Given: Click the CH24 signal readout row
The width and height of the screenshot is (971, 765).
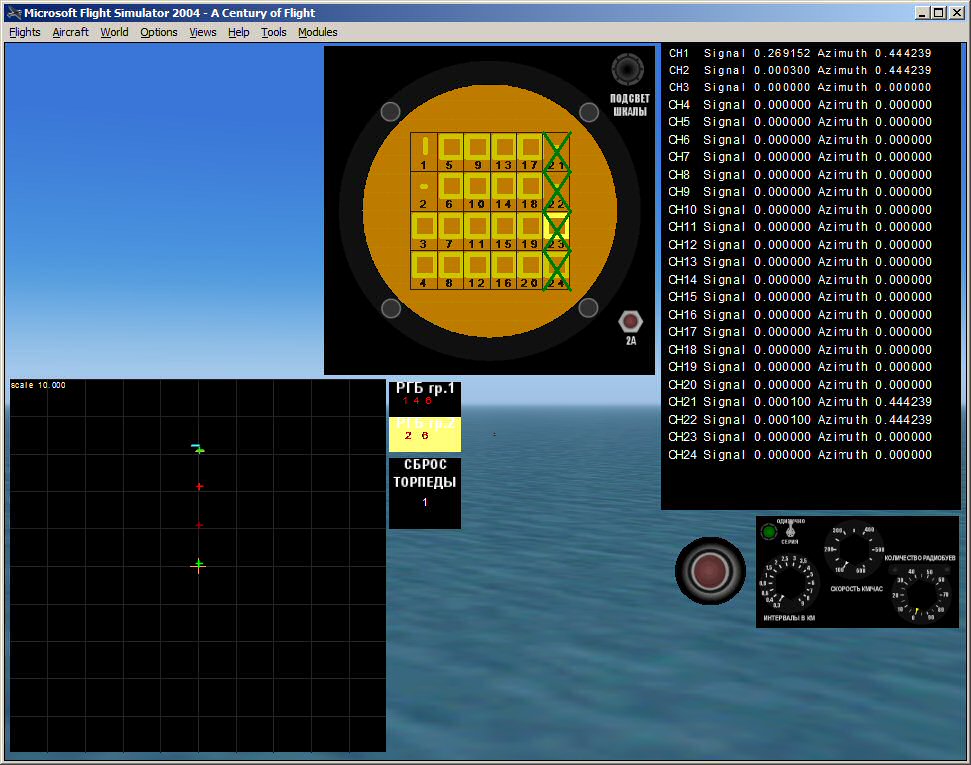Looking at the screenshot, I should pyautogui.click(x=799, y=455).
